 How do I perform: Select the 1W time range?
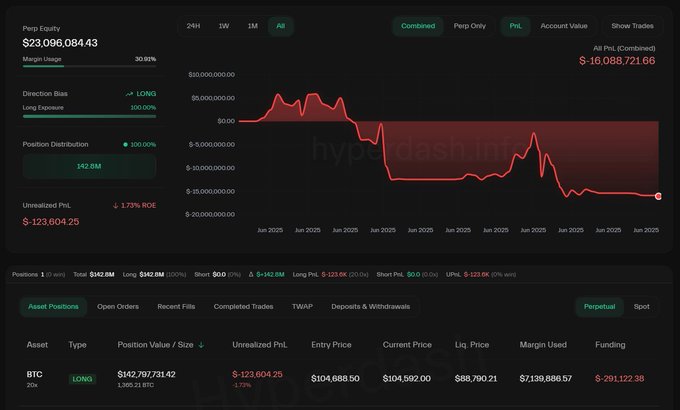click(x=224, y=26)
